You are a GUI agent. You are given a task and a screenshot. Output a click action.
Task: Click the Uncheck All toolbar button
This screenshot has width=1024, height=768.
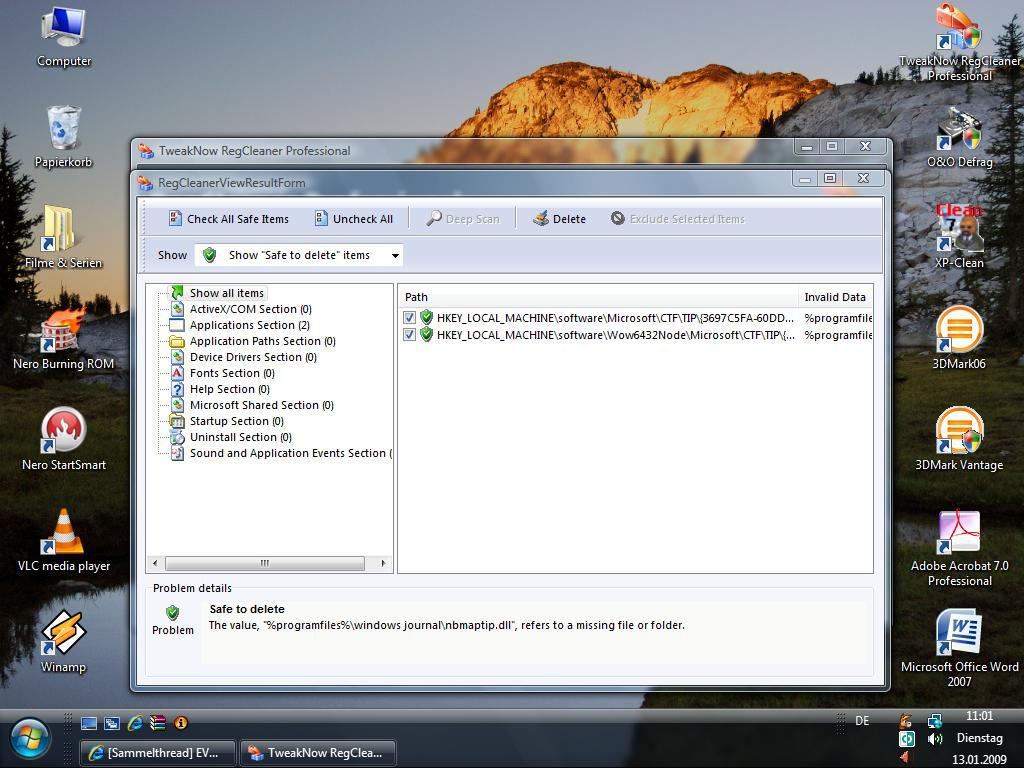[353, 219]
